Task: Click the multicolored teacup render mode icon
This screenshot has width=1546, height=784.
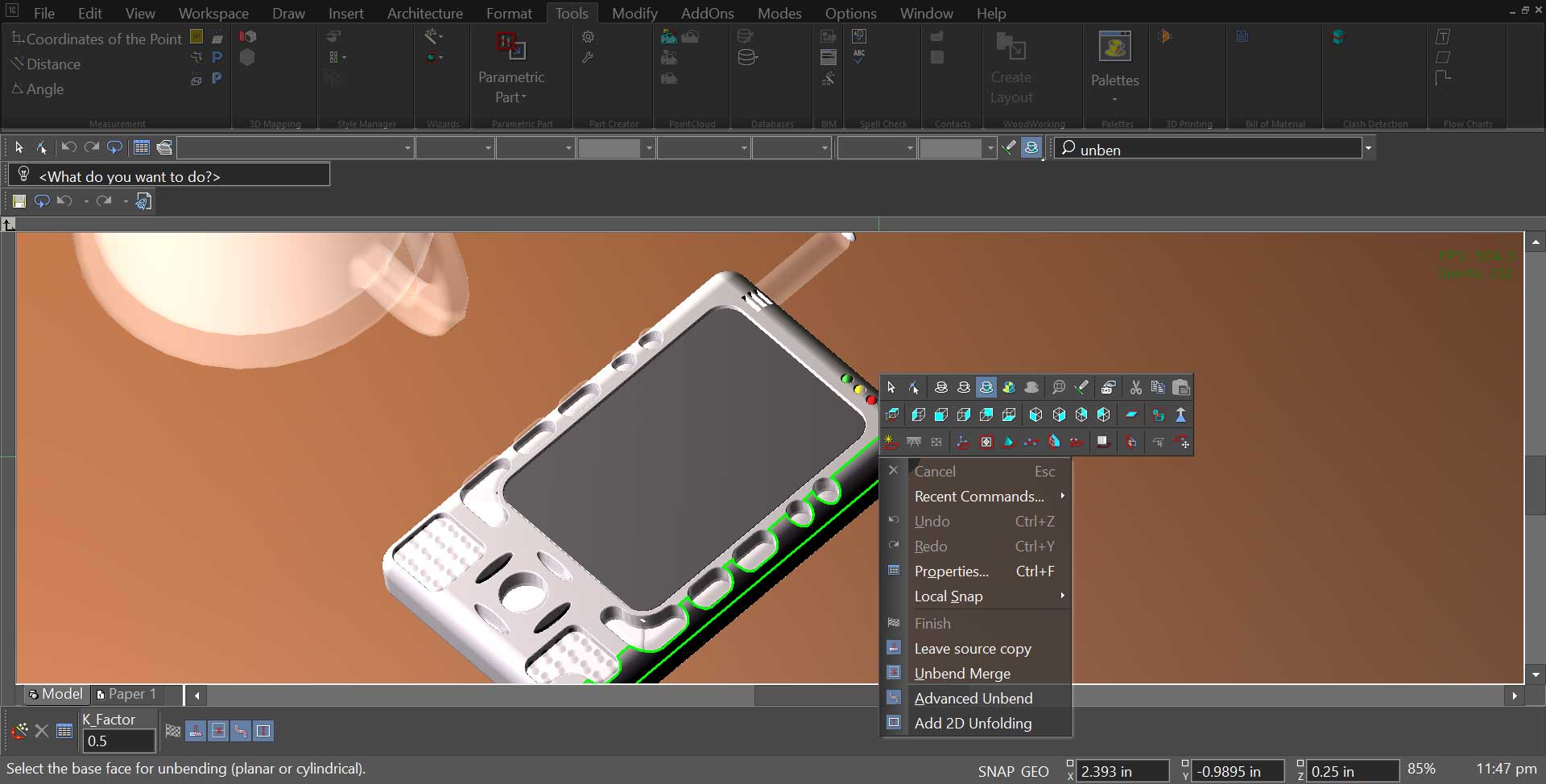Action: [1009, 388]
